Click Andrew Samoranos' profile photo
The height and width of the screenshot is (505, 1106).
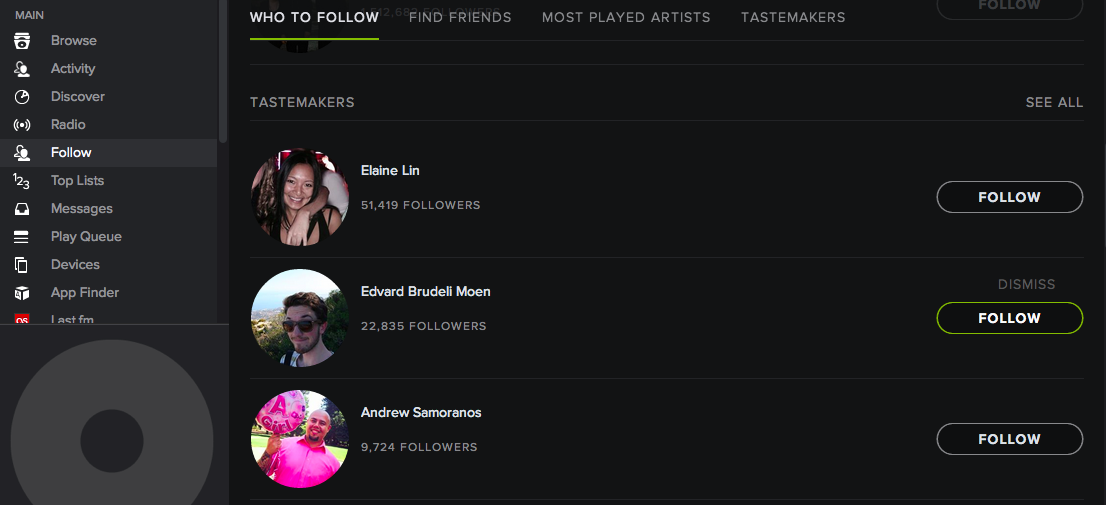coord(299,439)
